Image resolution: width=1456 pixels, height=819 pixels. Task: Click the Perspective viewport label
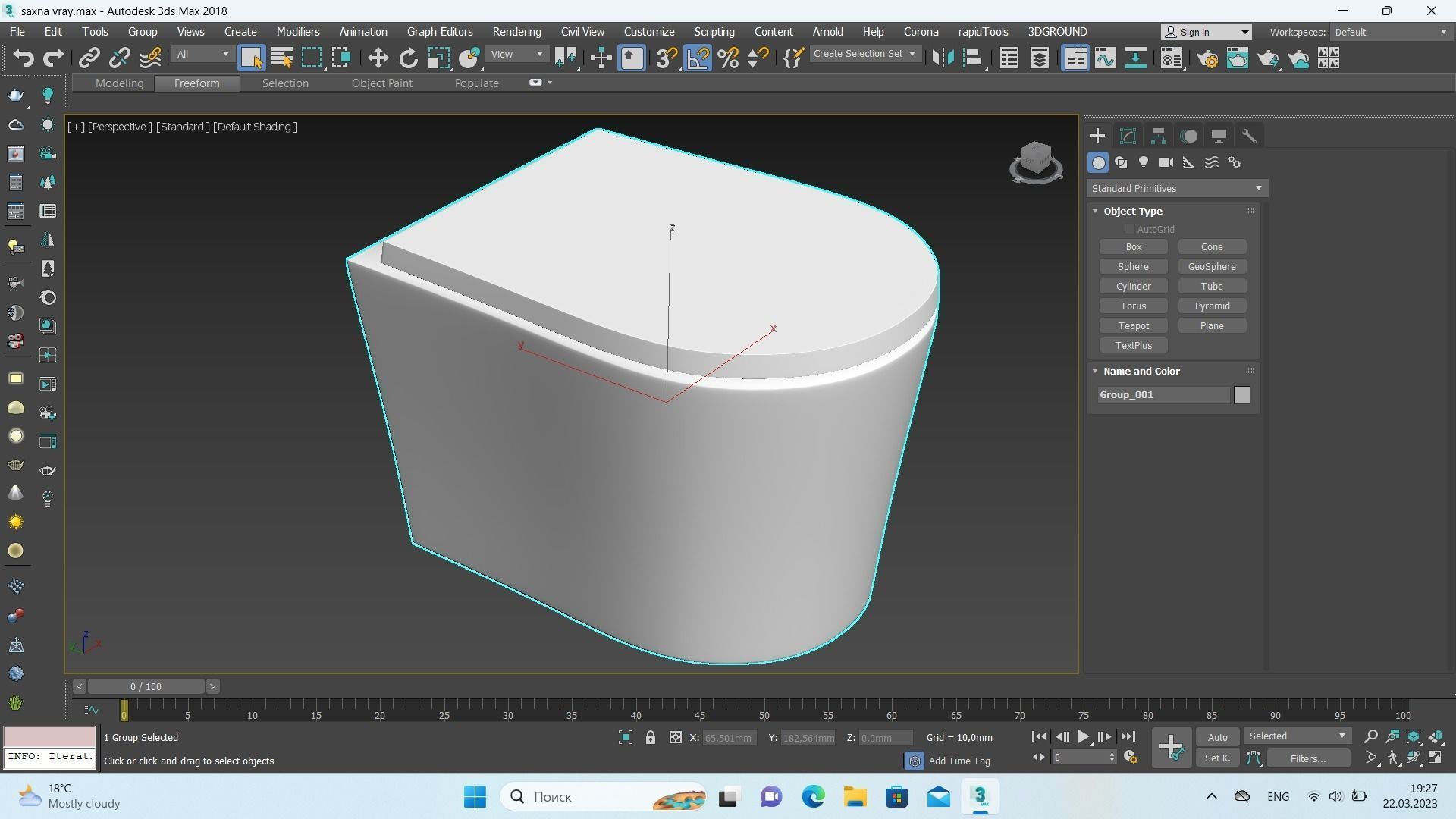tap(120, 127)
